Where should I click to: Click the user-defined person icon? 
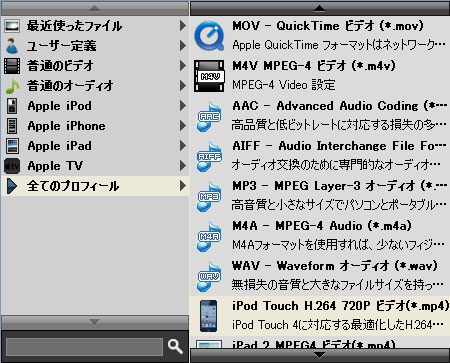tap(12, 46)
